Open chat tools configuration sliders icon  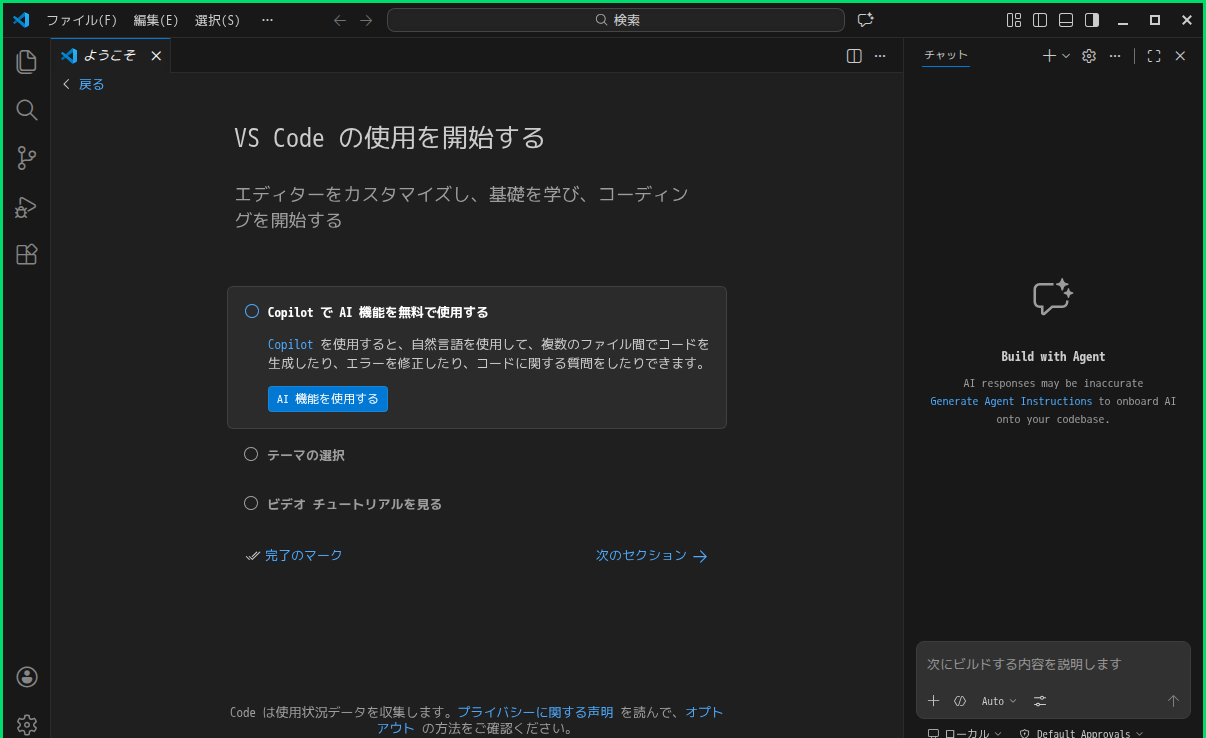pyautogui.click(x=1040, y=701)
